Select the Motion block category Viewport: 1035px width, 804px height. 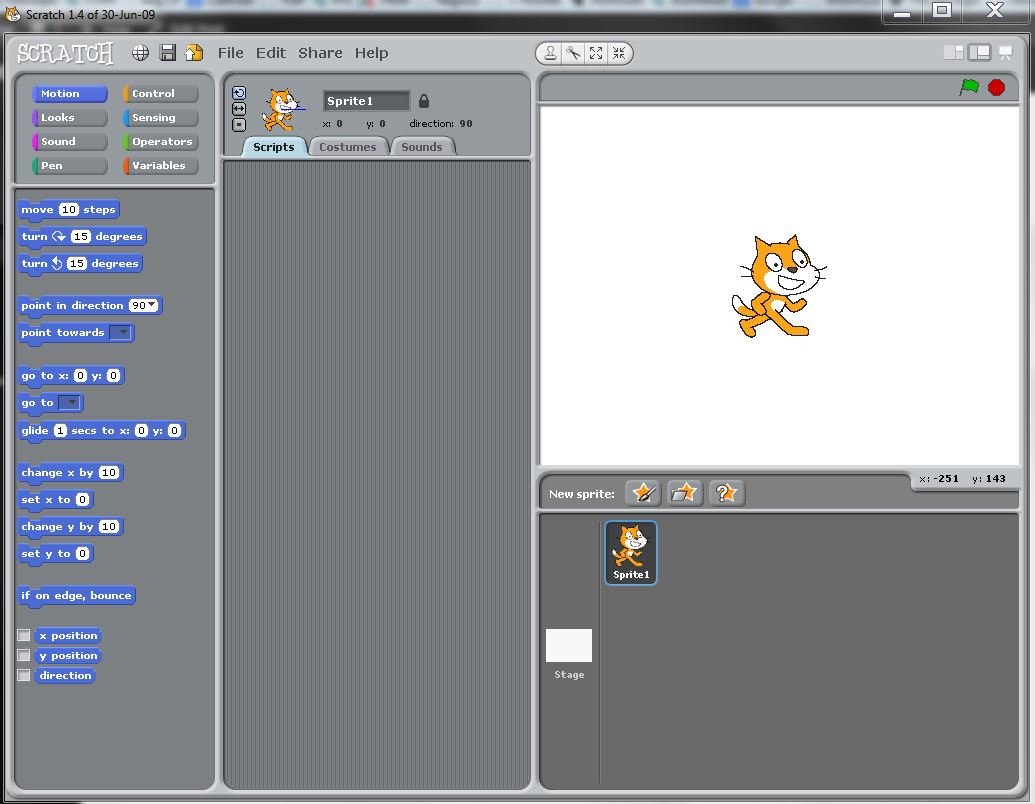(69, 94)
